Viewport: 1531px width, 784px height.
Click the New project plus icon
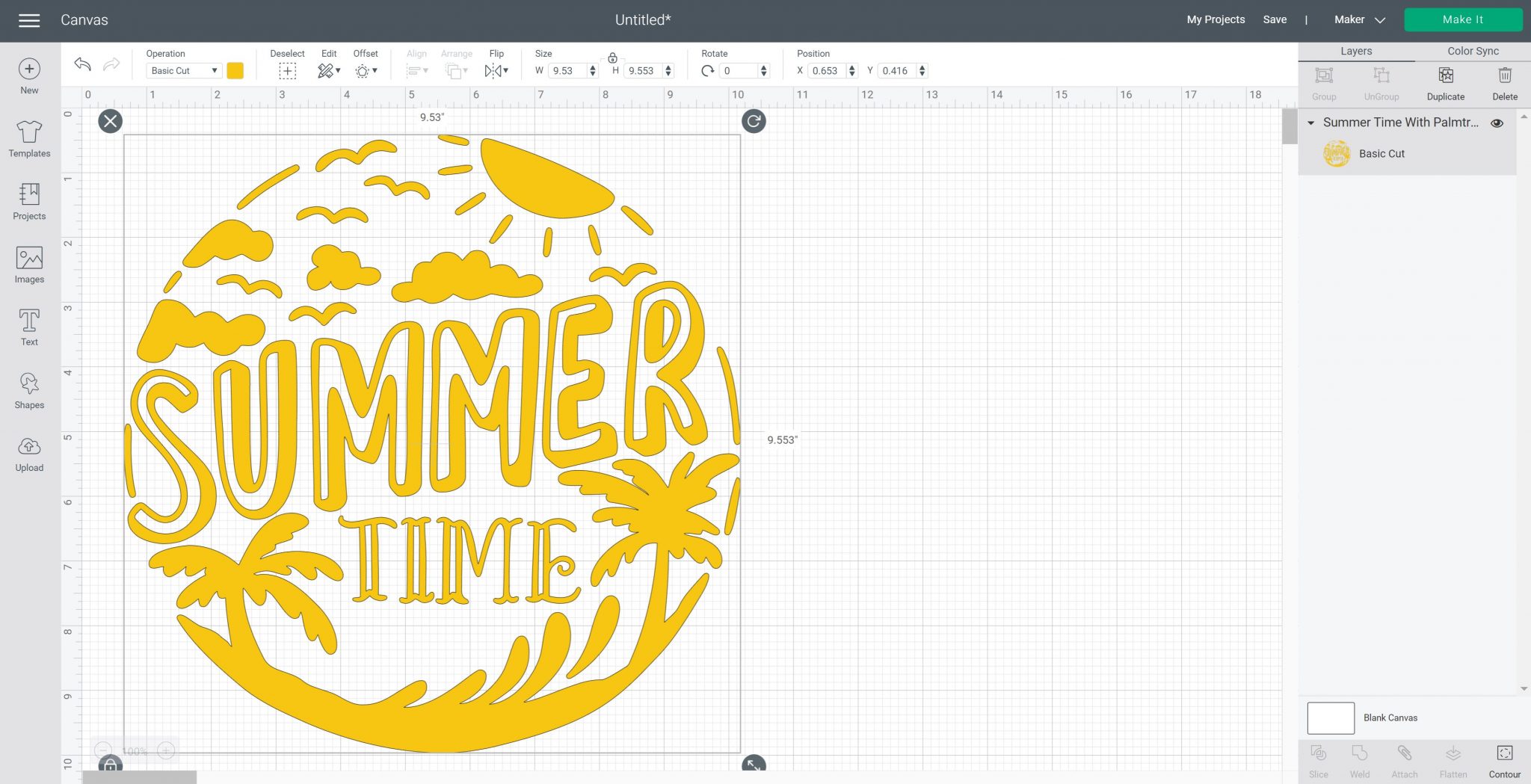click(29, 69)
